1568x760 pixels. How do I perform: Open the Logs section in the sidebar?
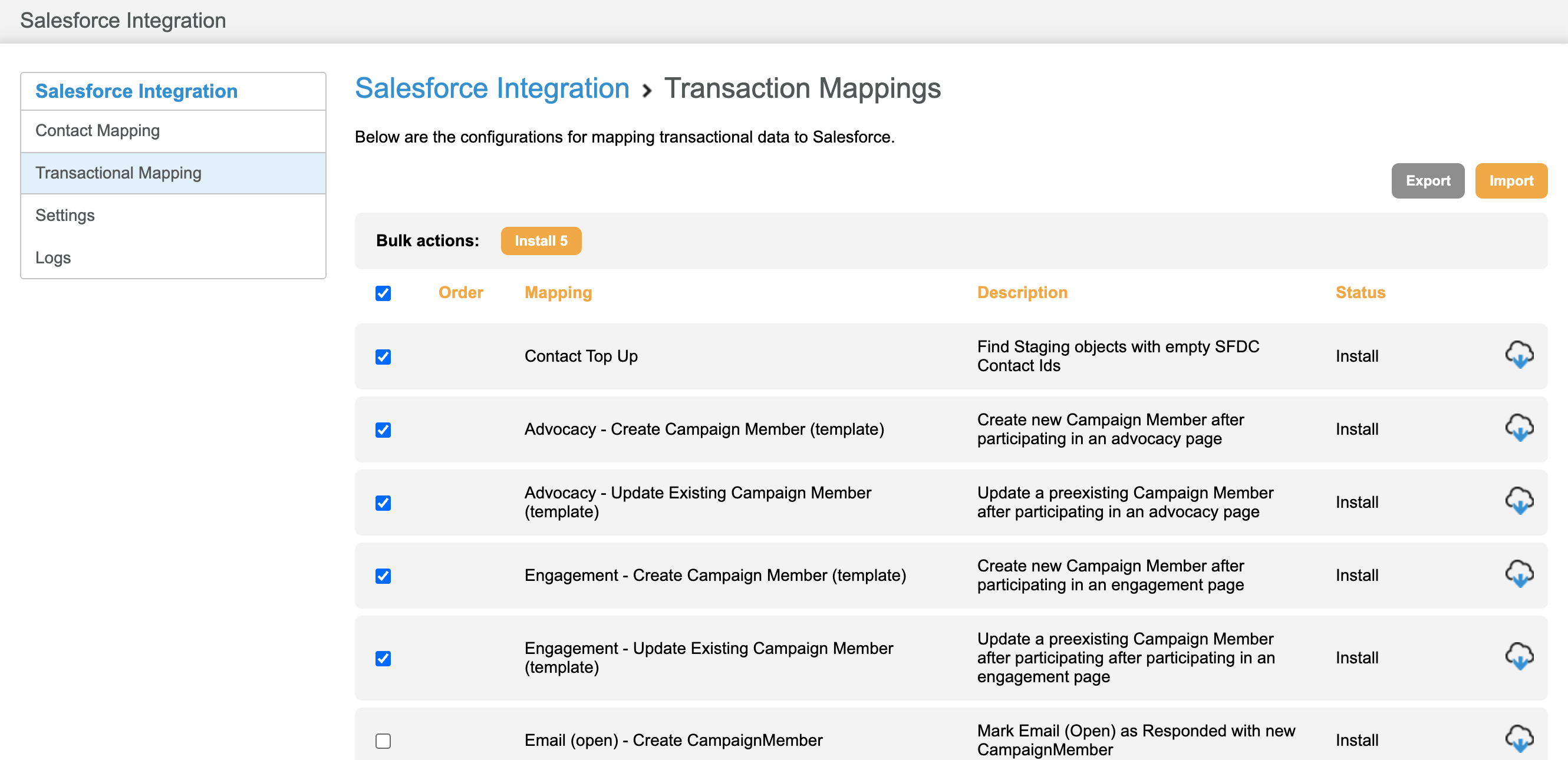coord(54,257)
